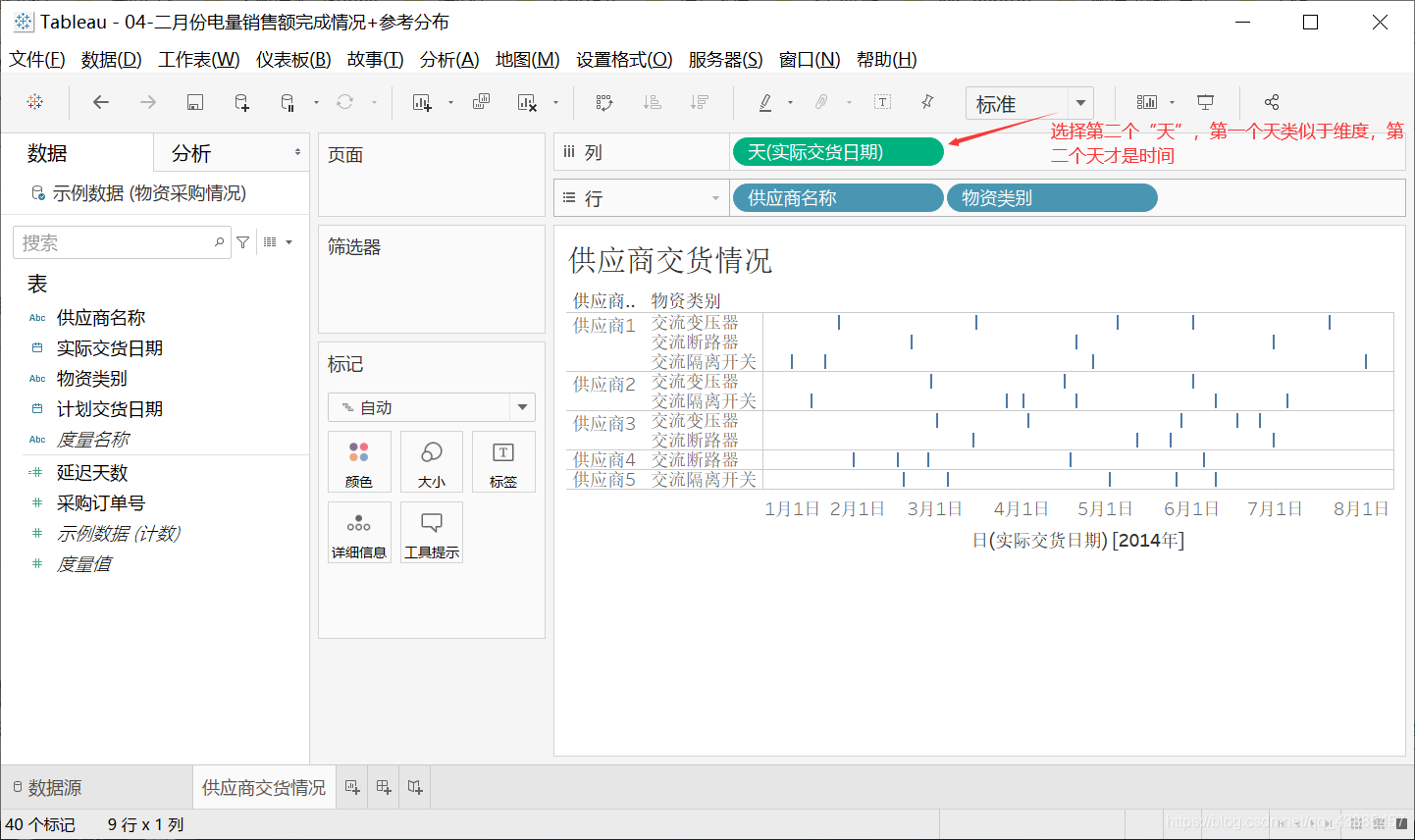Click the Clear Sheet icon
The image size is (1415, 840).
[527, 102]
